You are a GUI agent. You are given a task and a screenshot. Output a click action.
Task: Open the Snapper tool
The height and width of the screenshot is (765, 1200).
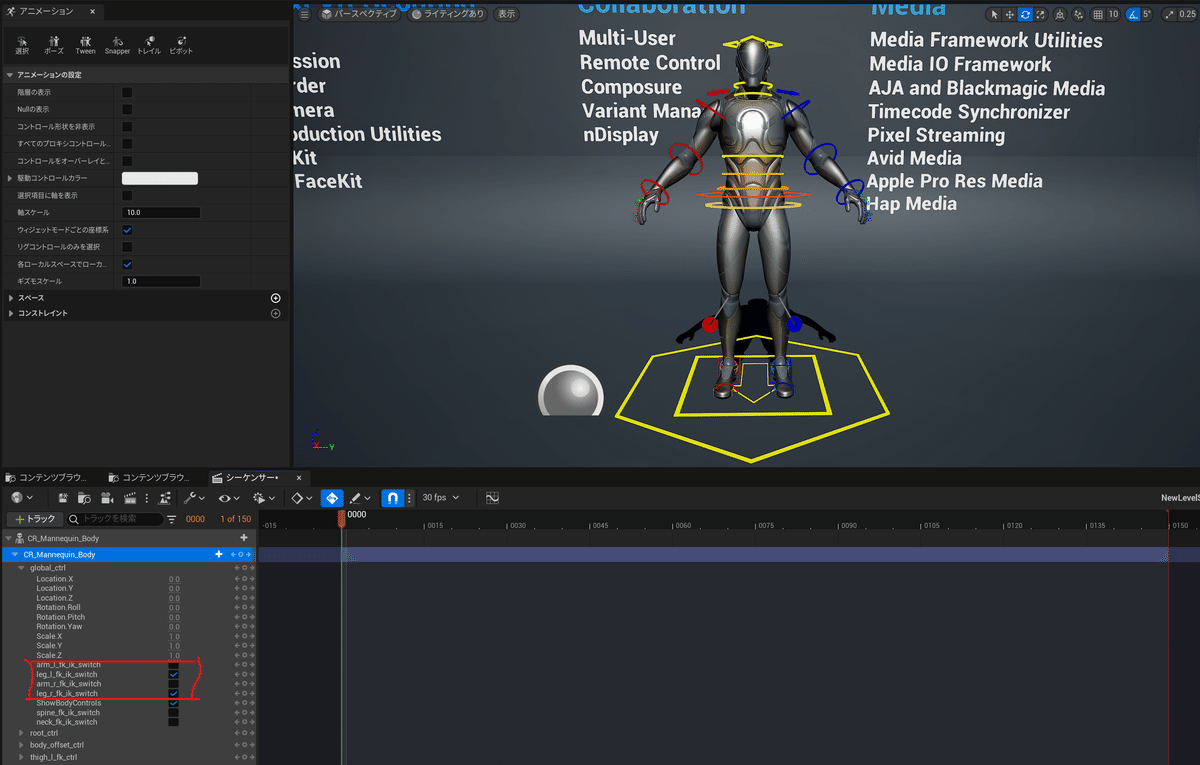point(117,43)
